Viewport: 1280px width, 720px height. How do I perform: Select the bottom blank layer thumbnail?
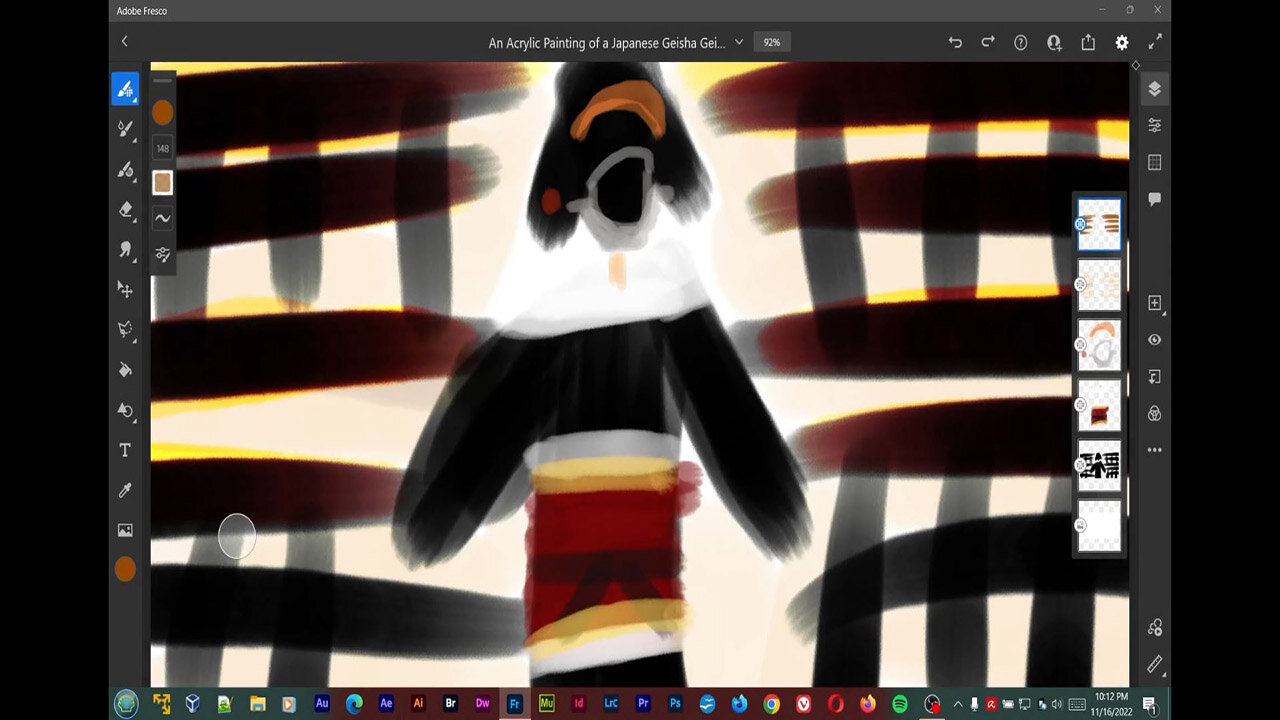1099,525
